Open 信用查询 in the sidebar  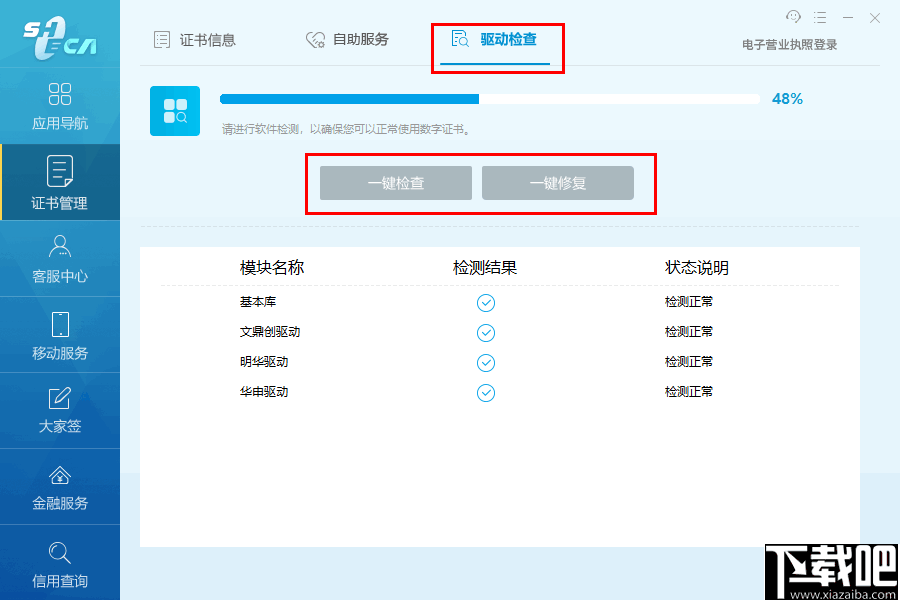[x=60, y=563]
